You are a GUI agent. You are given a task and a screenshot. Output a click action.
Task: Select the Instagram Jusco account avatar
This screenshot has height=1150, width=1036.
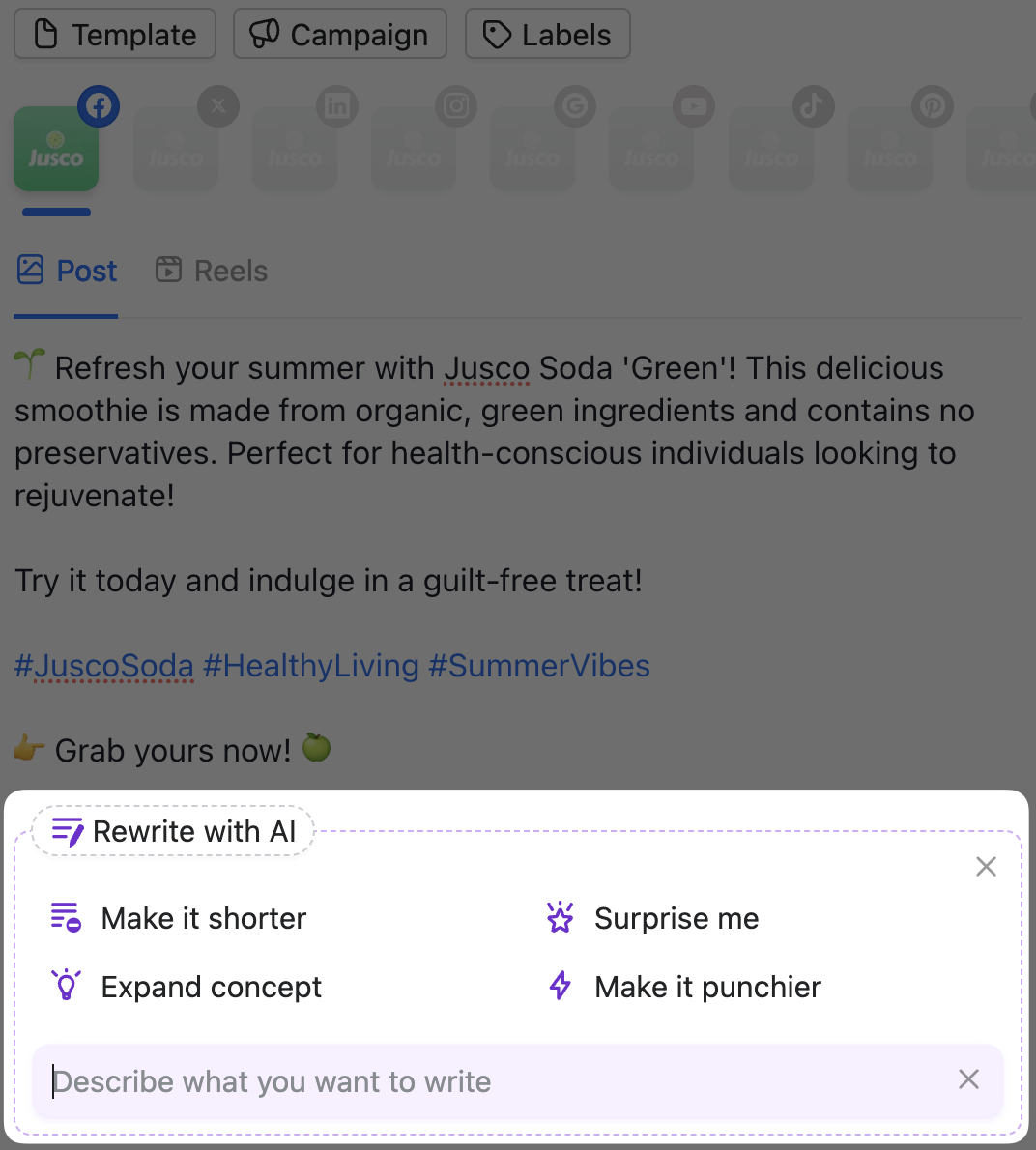pyautogui.click(x=414, y=150)
